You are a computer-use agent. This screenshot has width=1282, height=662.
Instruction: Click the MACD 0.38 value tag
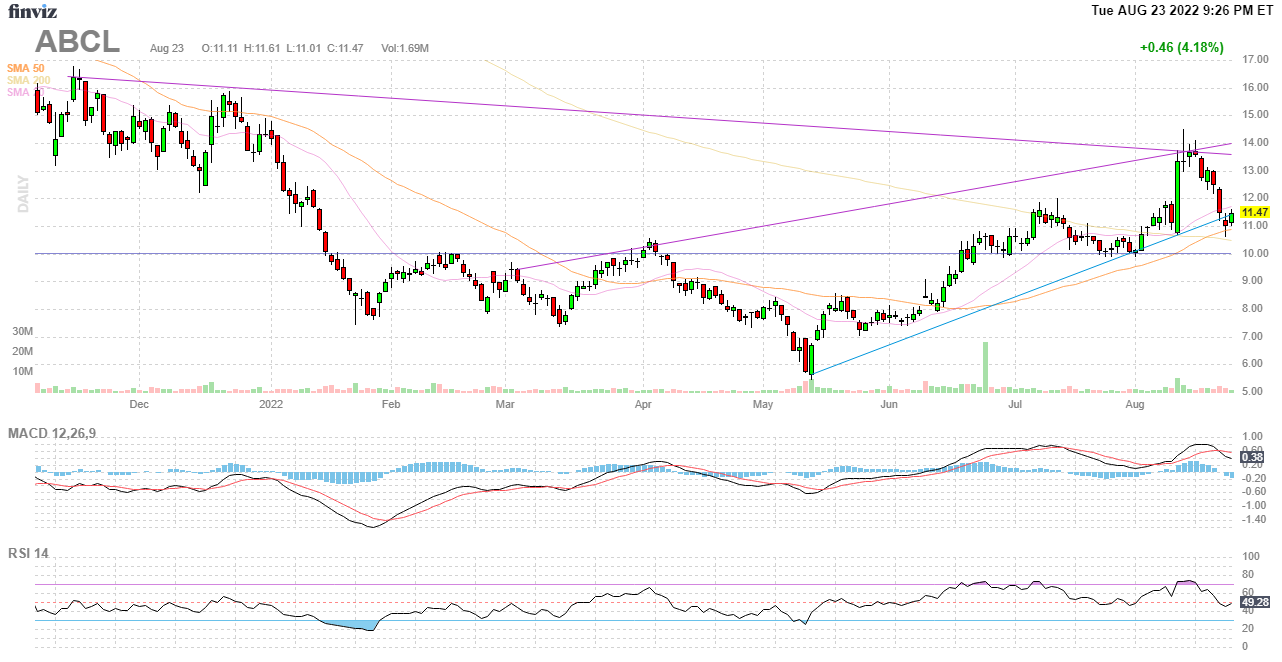pos(1253,458)
